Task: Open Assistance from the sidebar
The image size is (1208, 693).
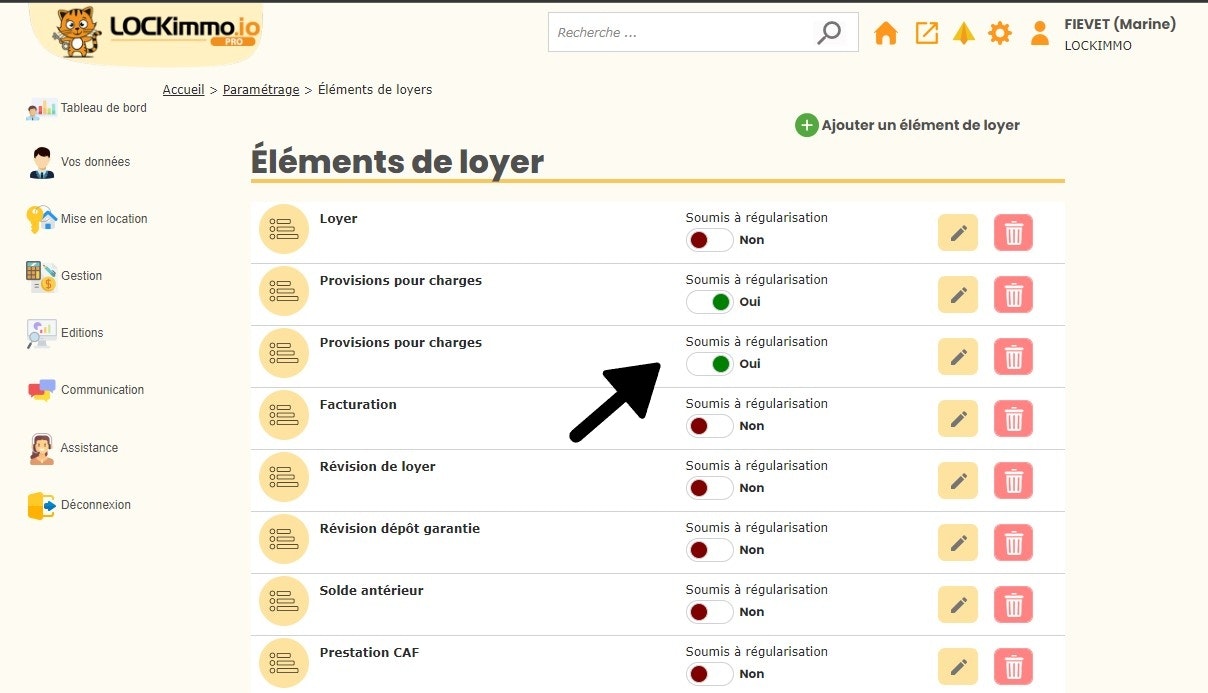Action: tap(73, 448)
